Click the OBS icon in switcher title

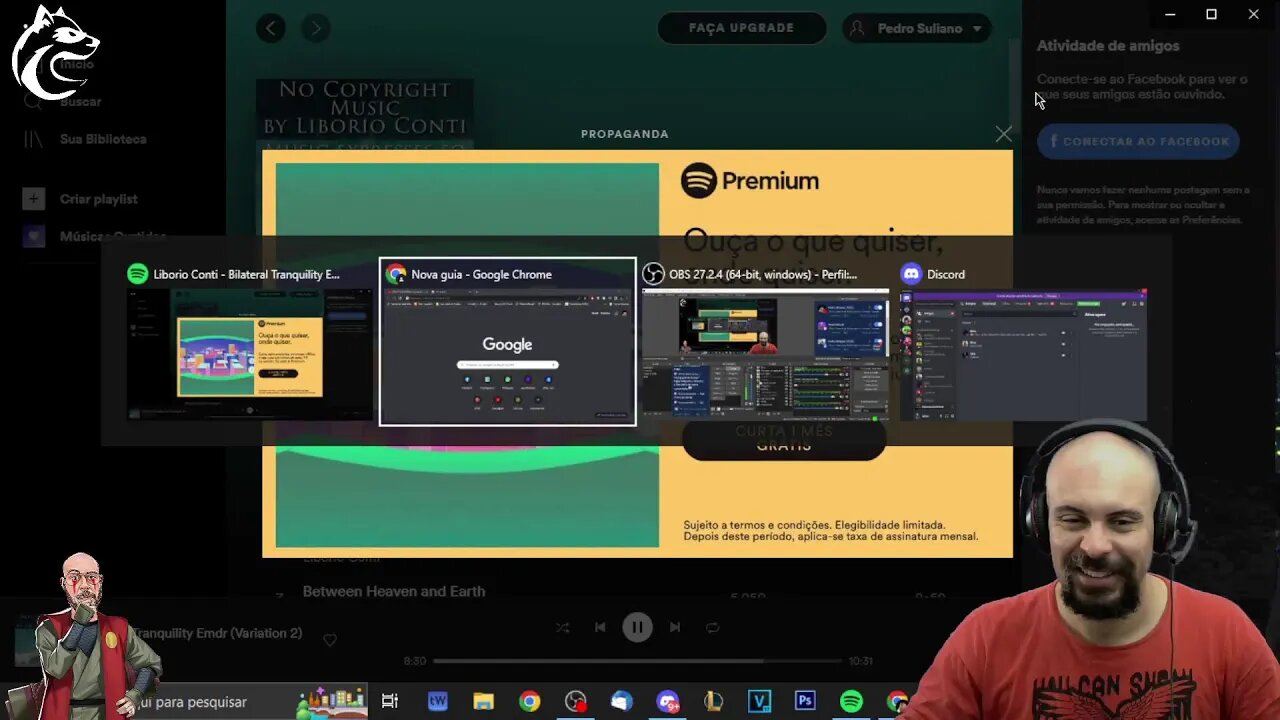click(x=653, y=274)
